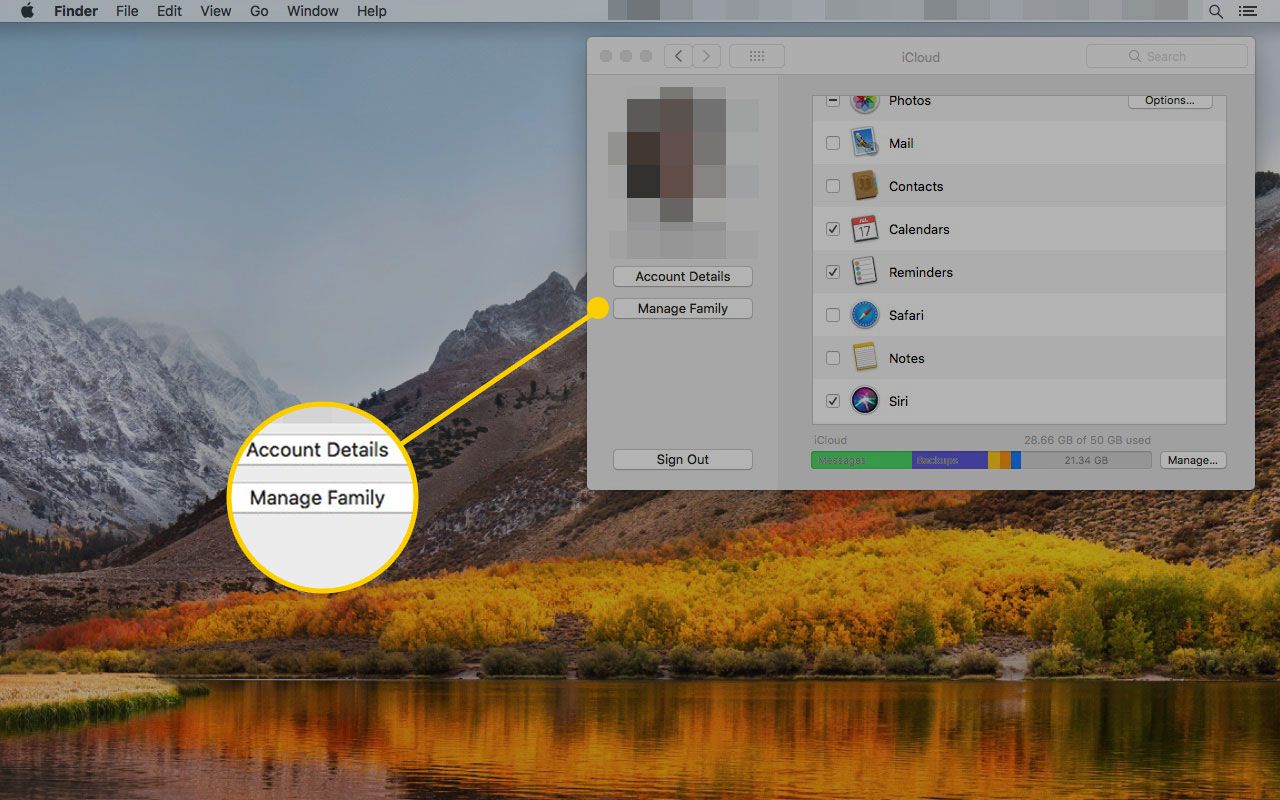Click the Search field in iCloud window
The width and height of the screenshot is (1280, 800).
point(1167,56)
